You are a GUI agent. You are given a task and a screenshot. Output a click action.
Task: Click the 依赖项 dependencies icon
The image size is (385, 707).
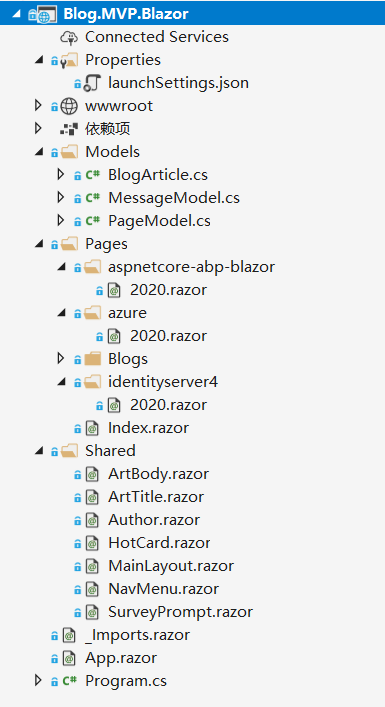pos(69,129)
